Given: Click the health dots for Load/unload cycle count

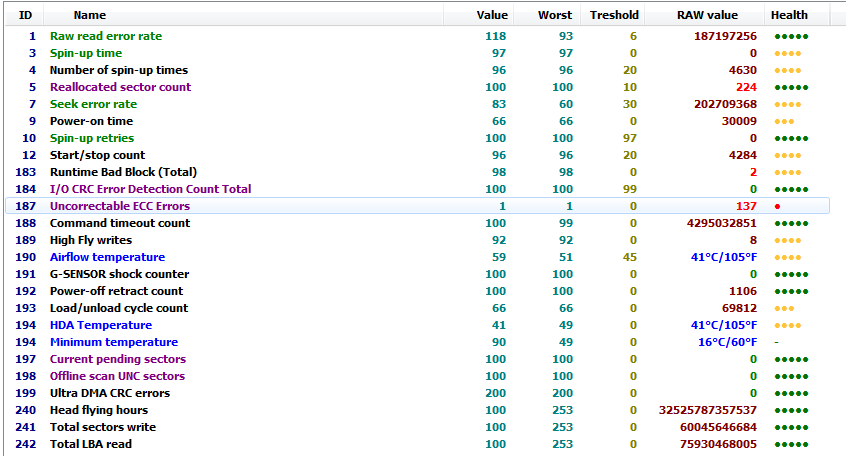Looking at the screenshot, I should coord(784,309).
